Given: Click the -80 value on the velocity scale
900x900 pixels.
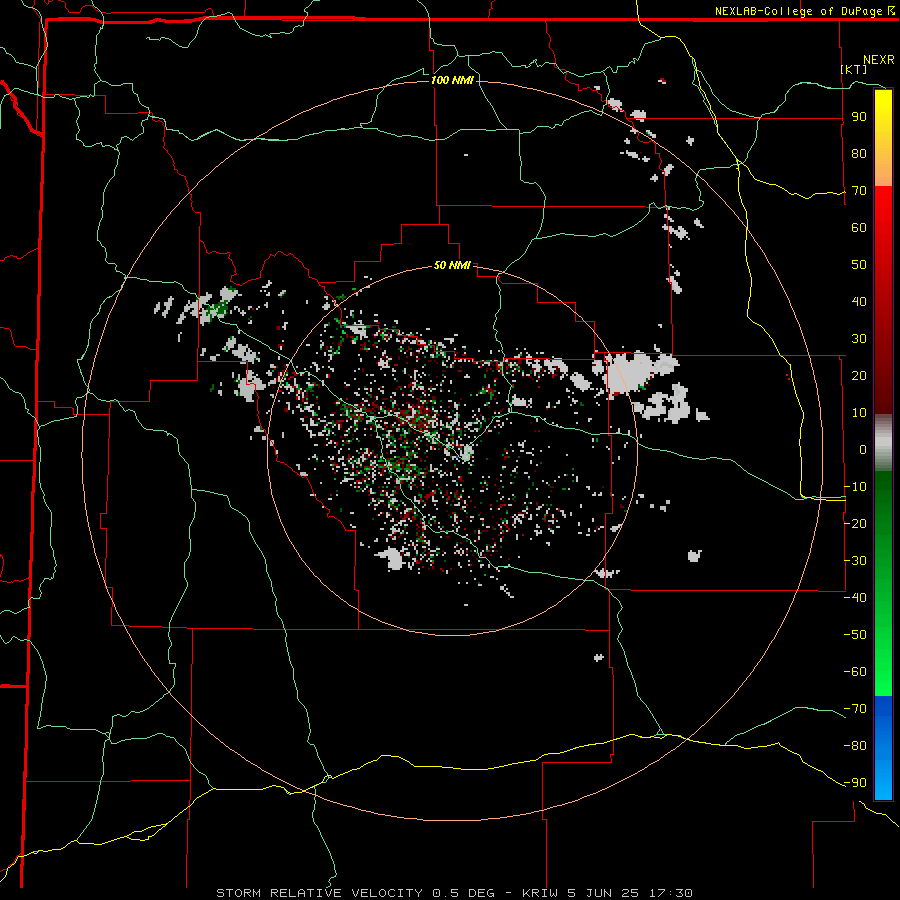Looking at the screenshot, I should [855, 746].
